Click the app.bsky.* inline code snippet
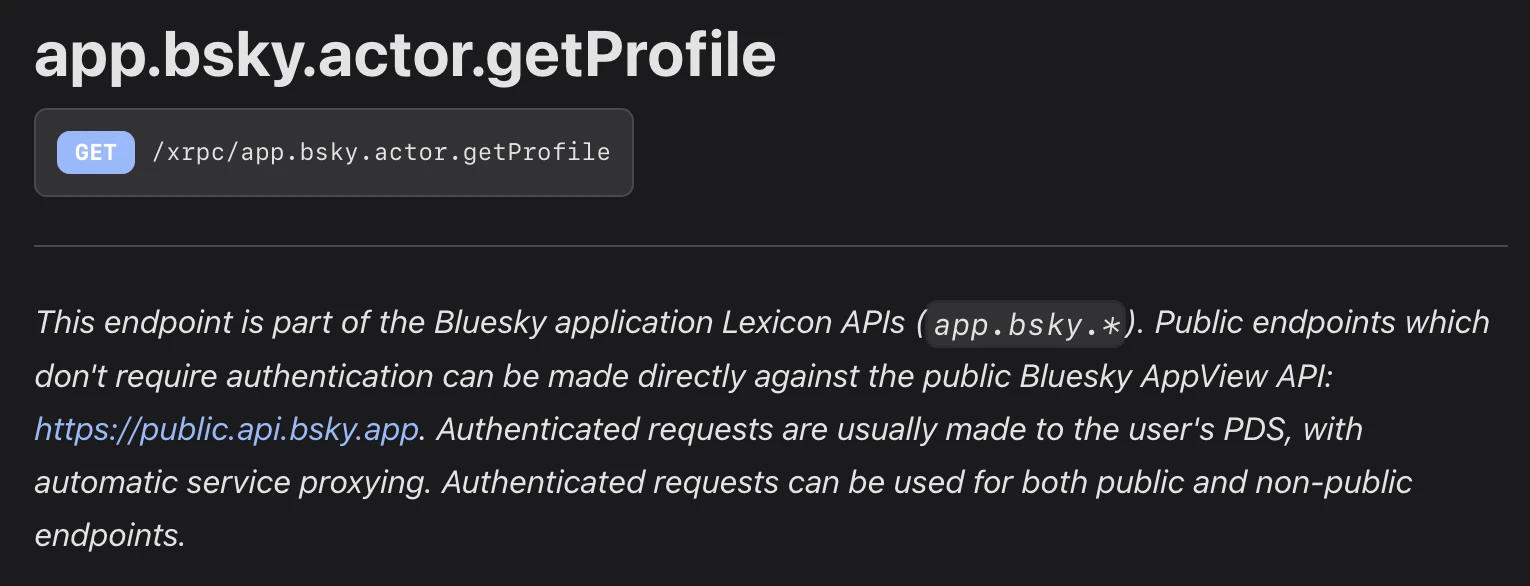Viewport: 1530px width, 586px height. [x=1026, y=325]
